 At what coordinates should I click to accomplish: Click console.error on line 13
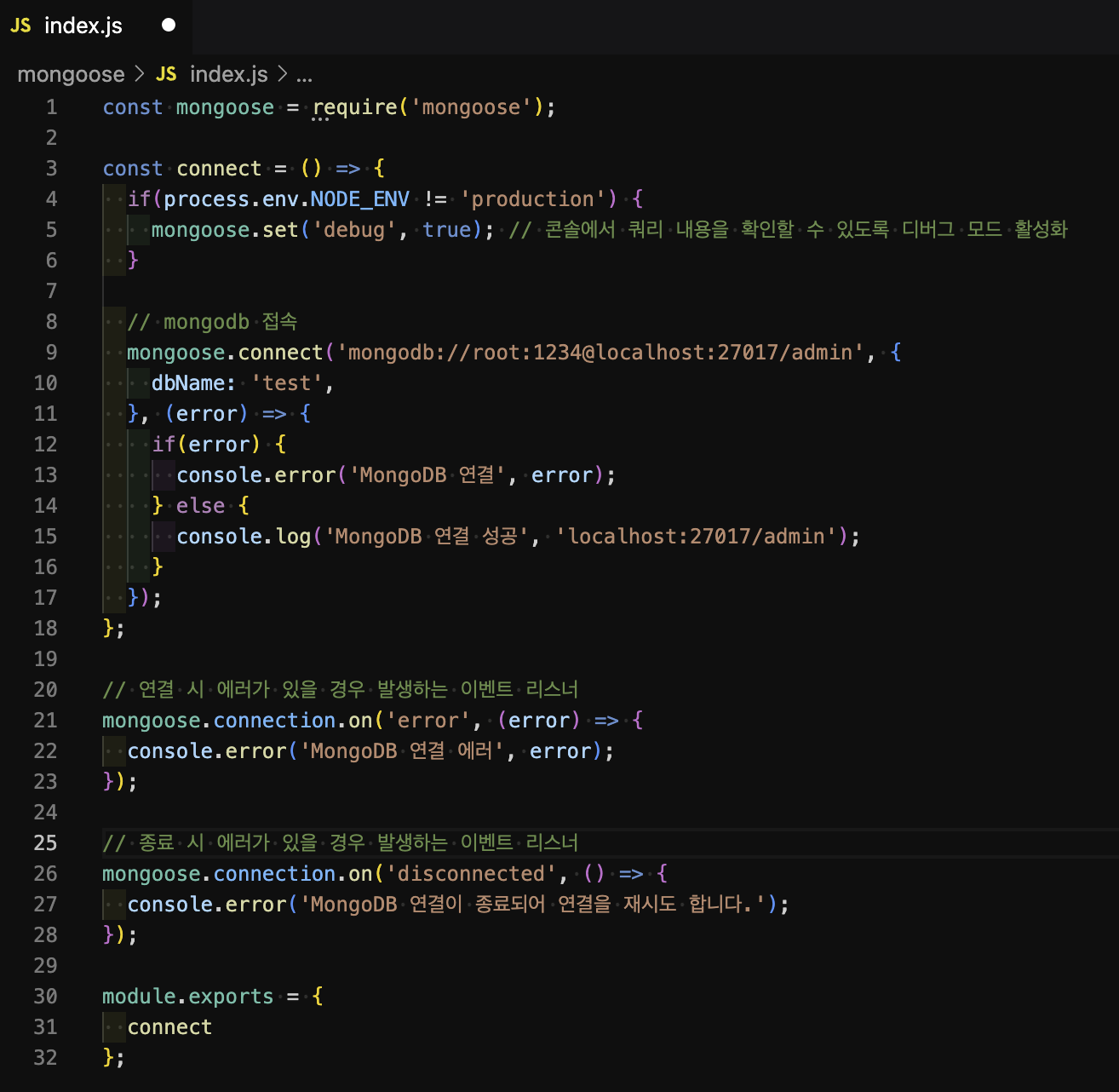tap(256, 475)
